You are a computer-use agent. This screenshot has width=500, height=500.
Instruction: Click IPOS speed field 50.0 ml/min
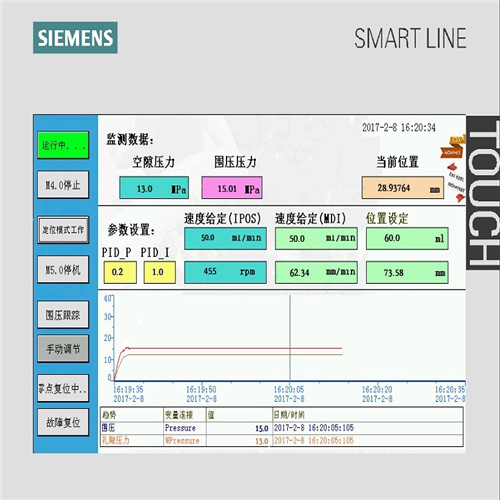coord(225,238)
